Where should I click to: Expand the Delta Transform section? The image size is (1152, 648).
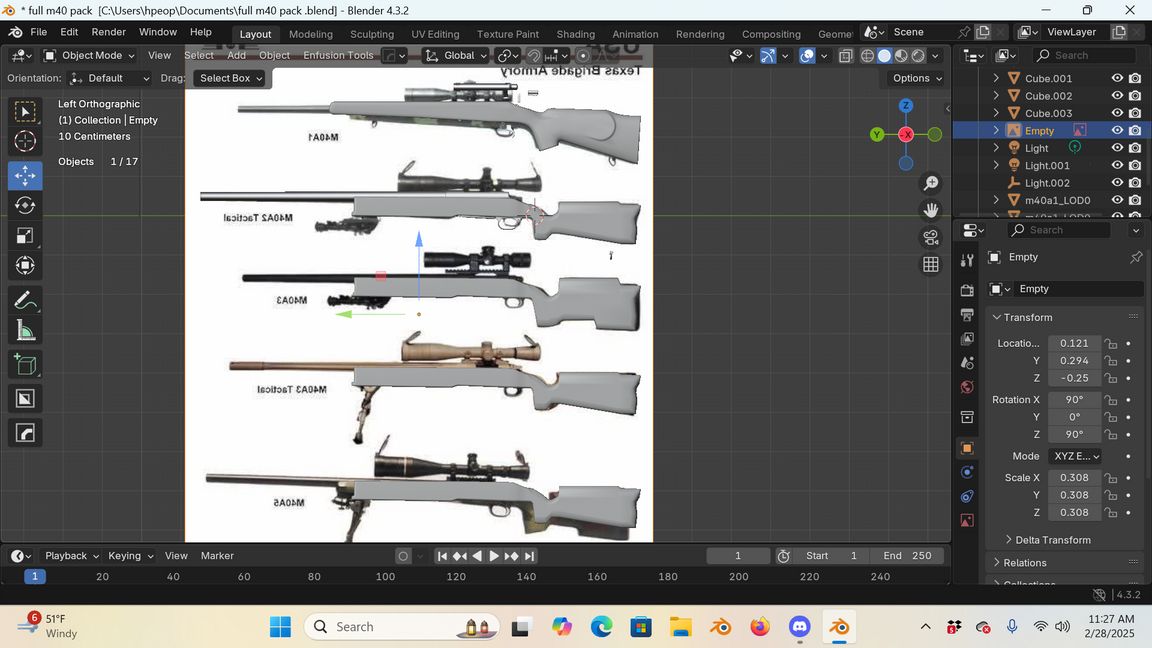click(x=1052, y=540)
